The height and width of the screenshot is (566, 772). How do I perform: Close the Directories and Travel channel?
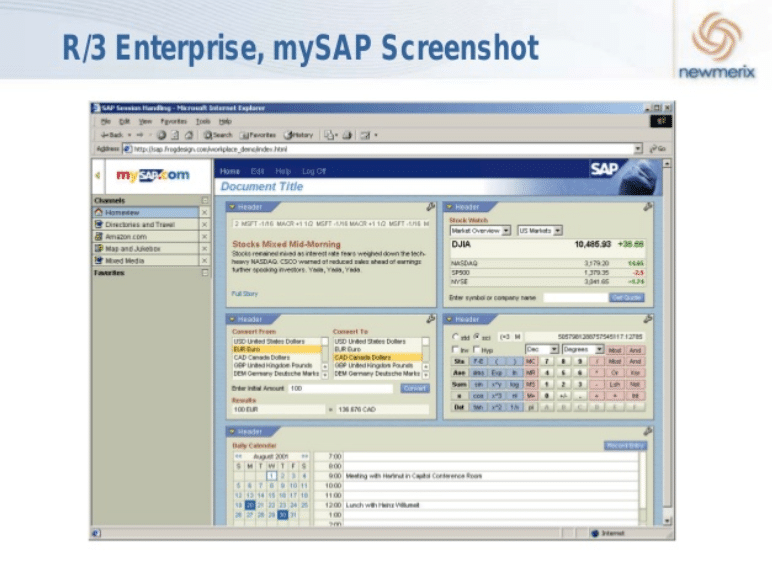point(204,224)
